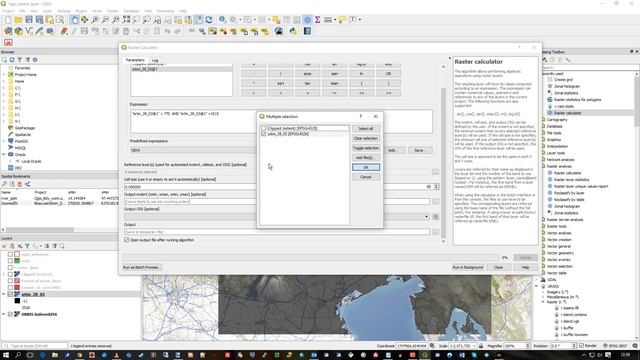Toggle visibility of the topmost layer in Layers
The width and height of the screenshot is (640, 360).
(x=10, y=254)
